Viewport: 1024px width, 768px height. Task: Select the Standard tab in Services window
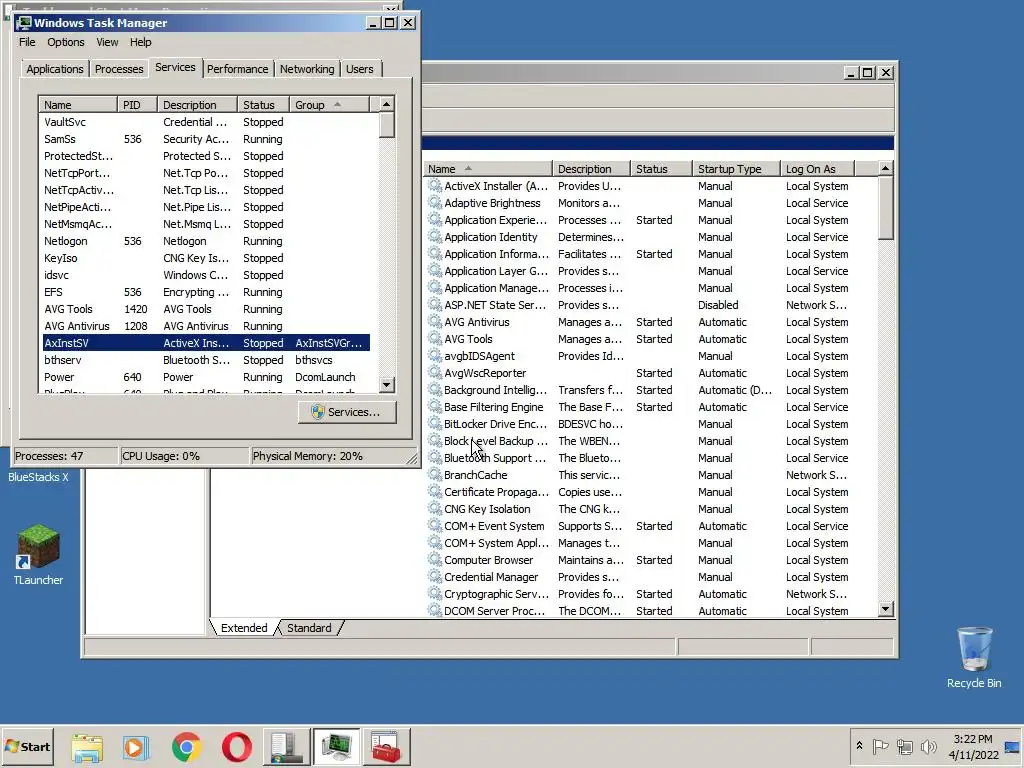tap(309, 628)
